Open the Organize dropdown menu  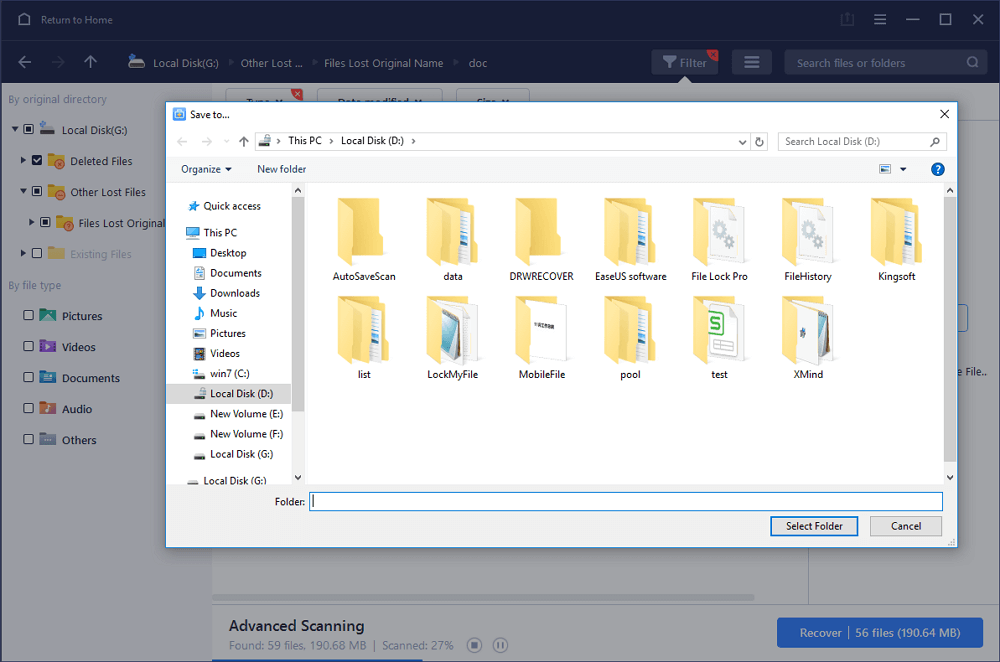point(206,169)
